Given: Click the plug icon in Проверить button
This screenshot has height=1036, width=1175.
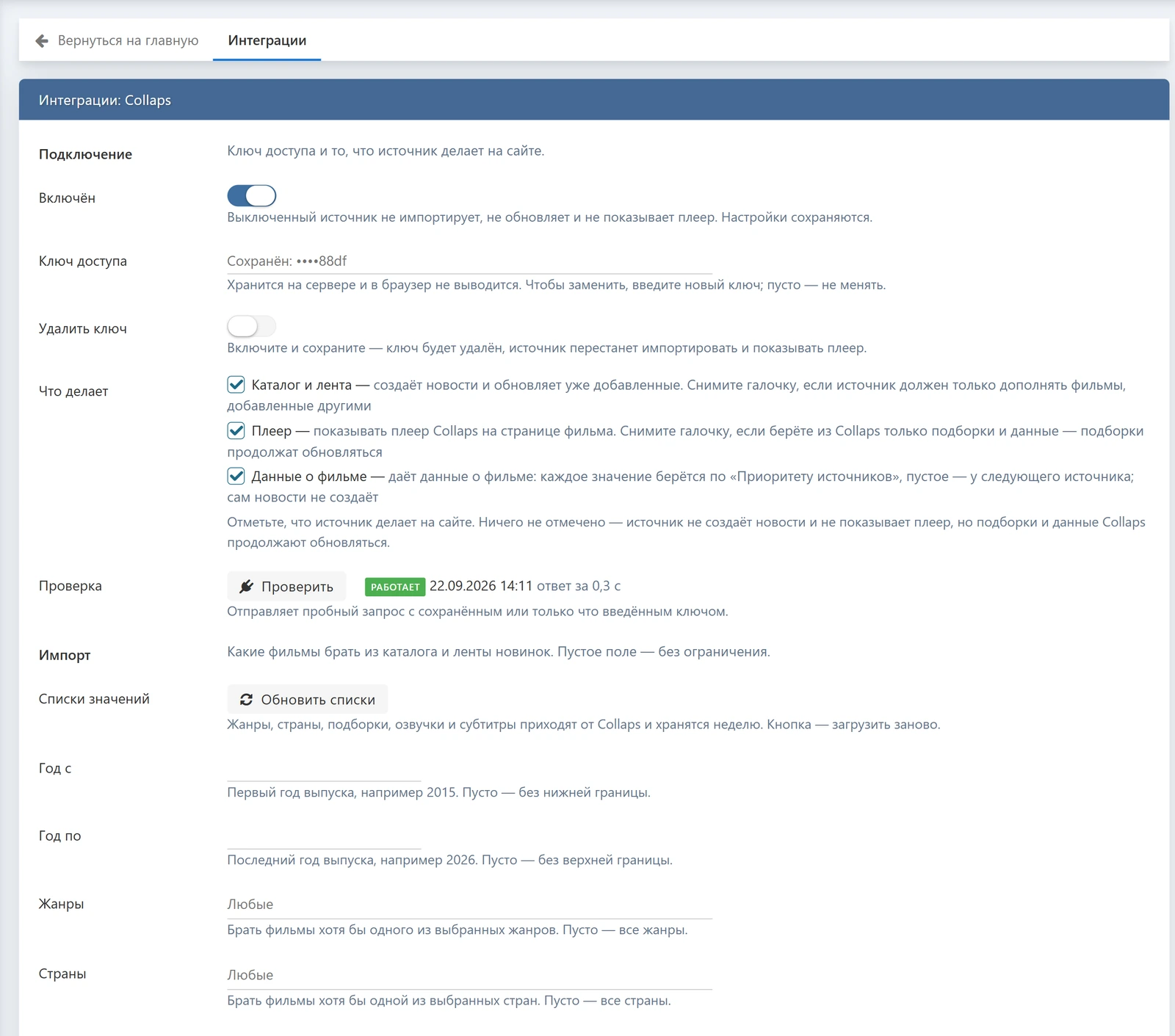Looking at the screenshot, I should pos(246,586).
